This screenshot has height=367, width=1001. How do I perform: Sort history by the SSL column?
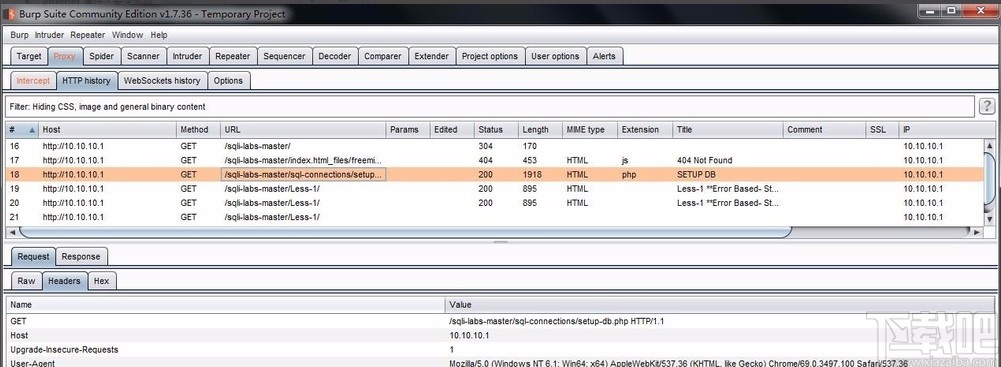click(882, 130)
